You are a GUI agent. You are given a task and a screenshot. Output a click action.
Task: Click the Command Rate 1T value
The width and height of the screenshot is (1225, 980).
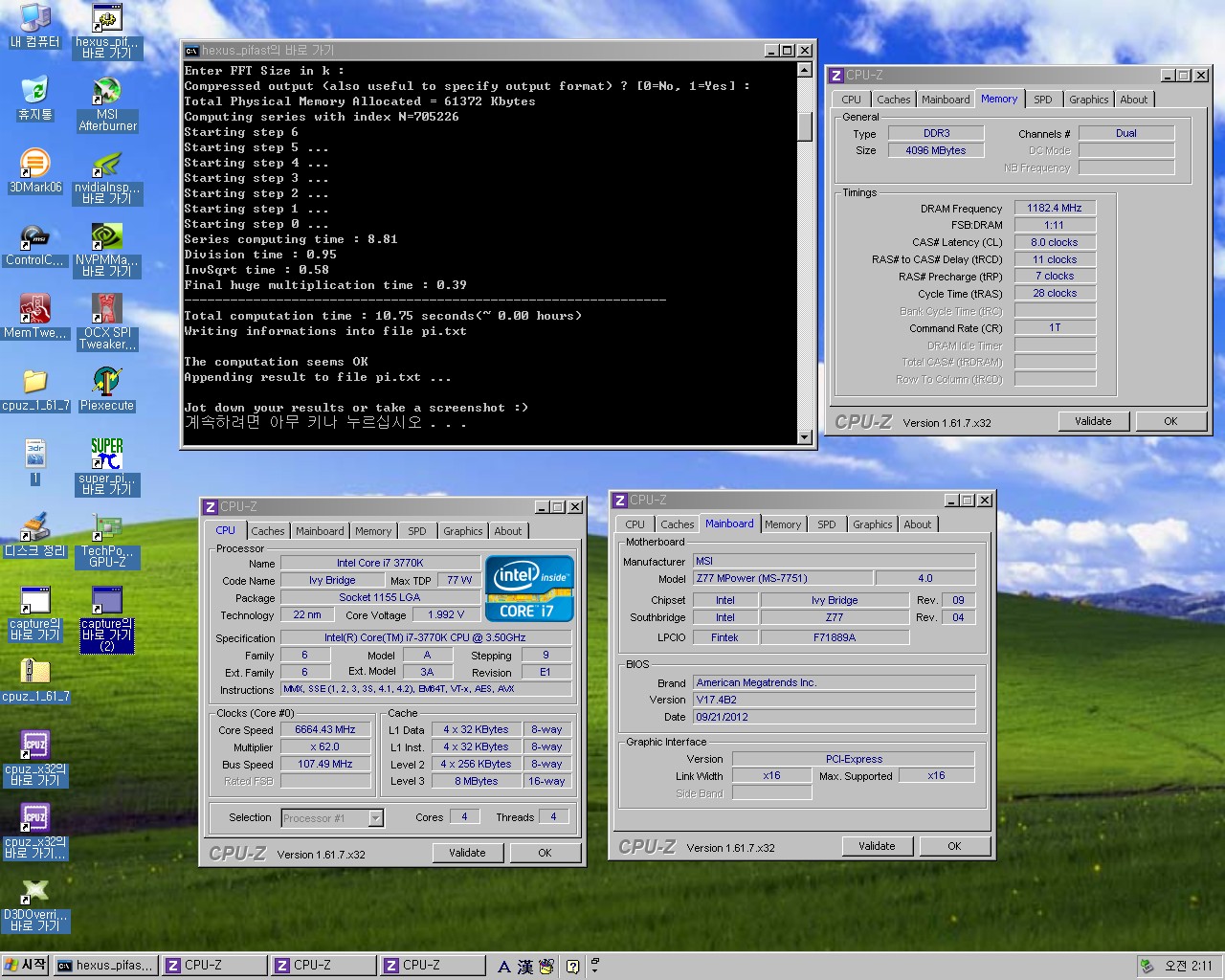coord(1055,327)
